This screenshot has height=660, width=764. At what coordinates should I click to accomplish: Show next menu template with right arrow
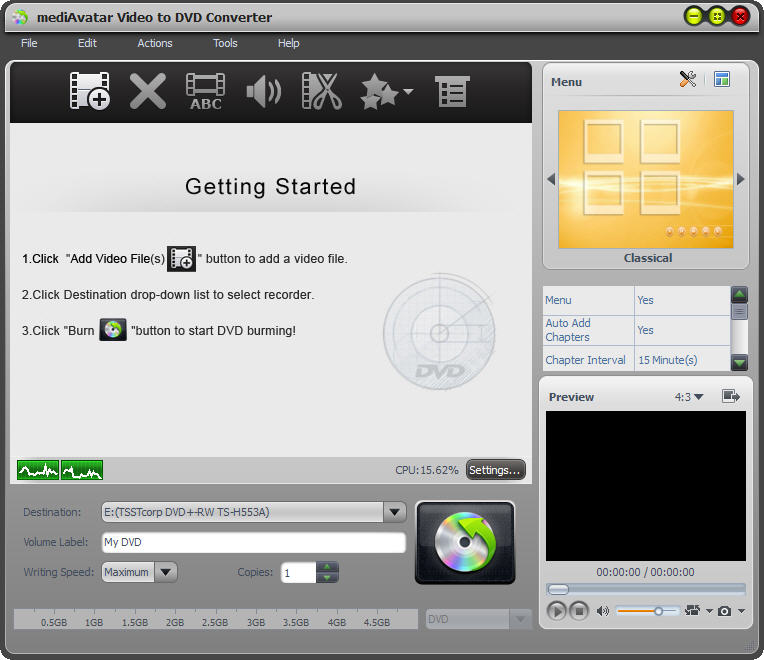click(x=741, y=179)
